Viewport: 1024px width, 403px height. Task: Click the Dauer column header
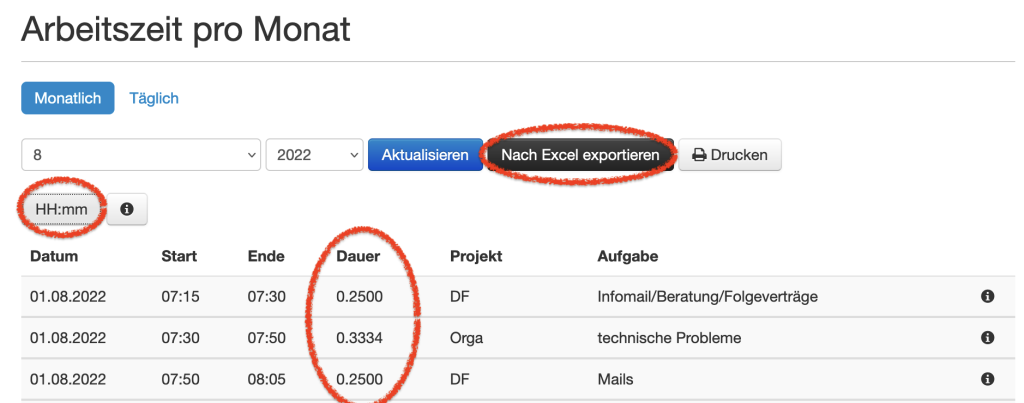point(357,256)
